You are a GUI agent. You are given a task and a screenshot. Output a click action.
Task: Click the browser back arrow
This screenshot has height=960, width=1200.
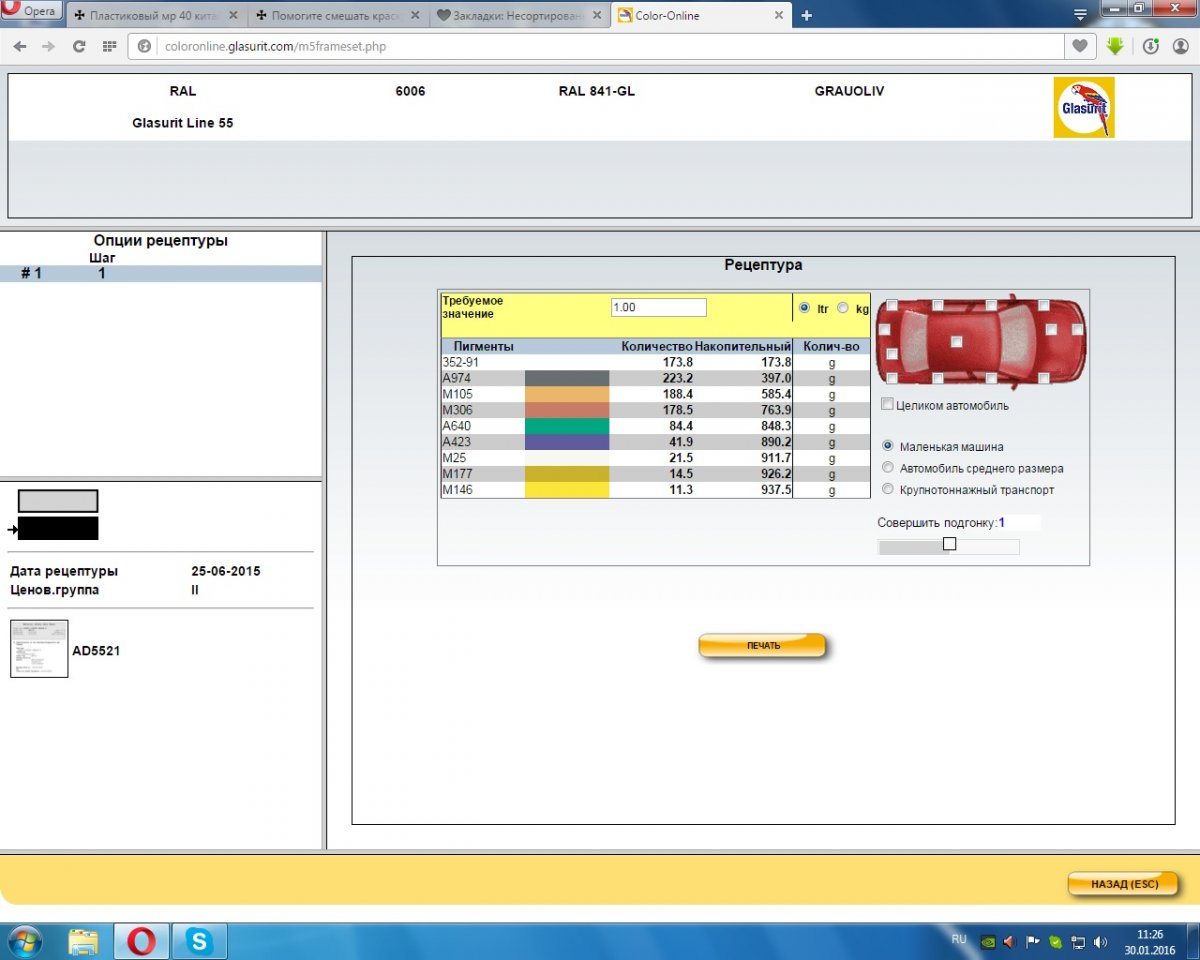[20, 46]
